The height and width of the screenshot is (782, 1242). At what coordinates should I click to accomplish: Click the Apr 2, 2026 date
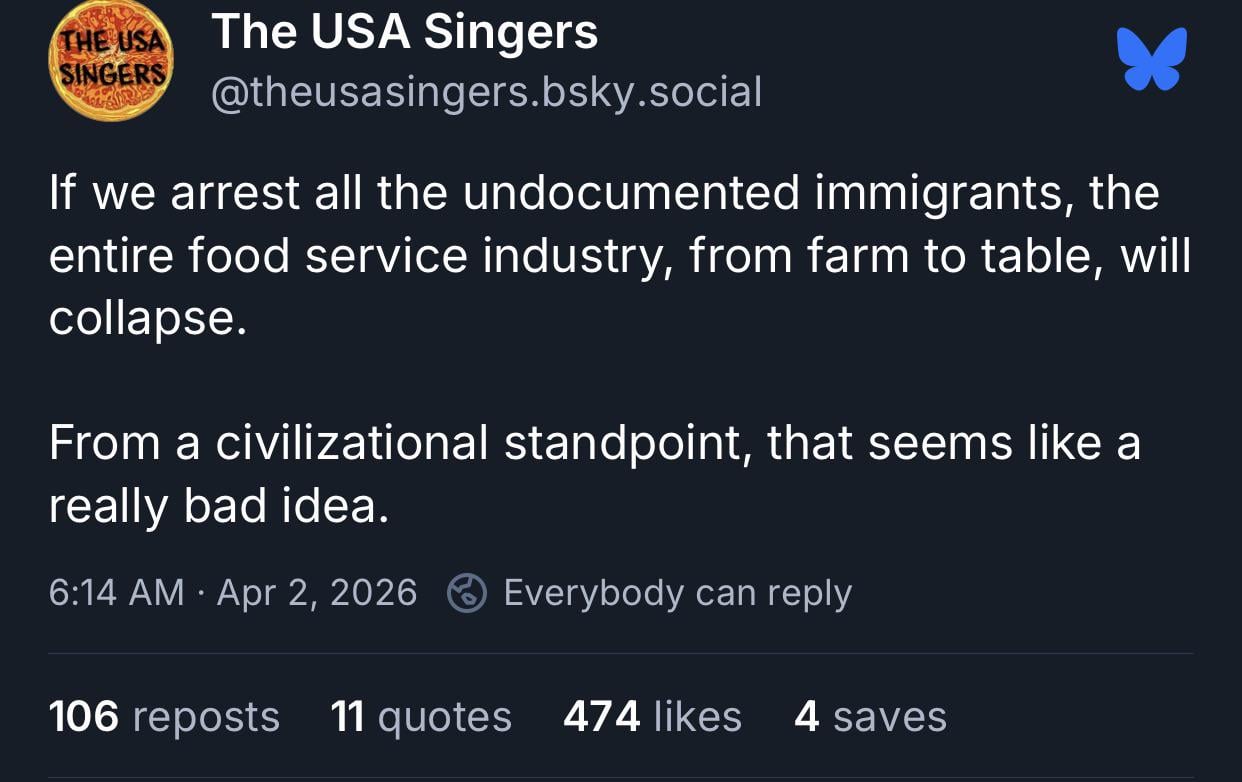[x=317, y=593]
